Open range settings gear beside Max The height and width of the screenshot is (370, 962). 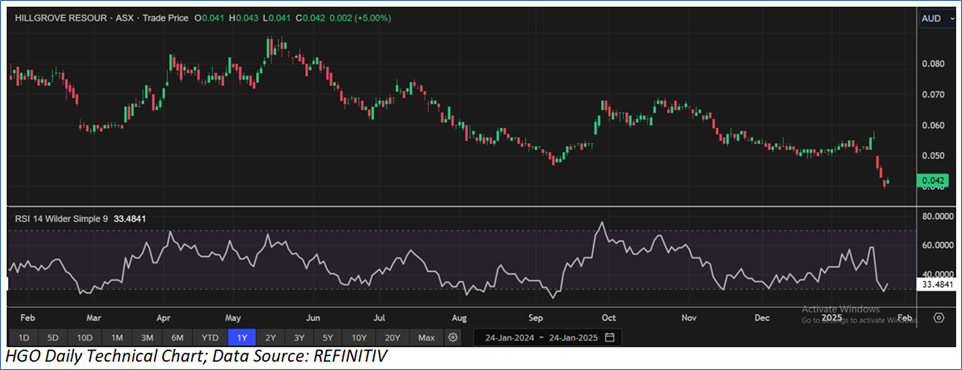[453, 337]
